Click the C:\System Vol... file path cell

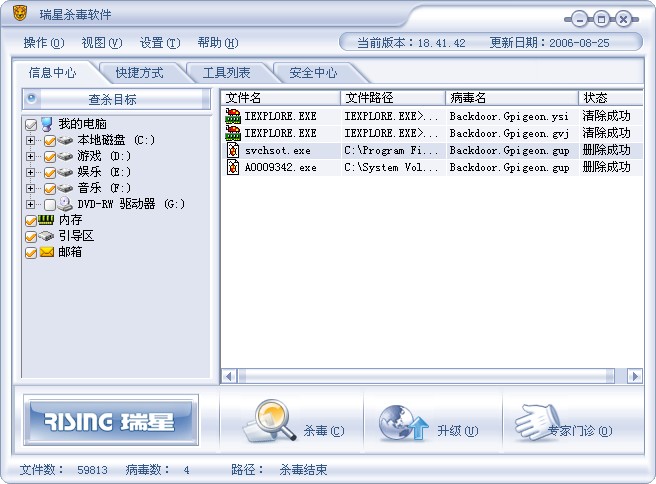391,167
